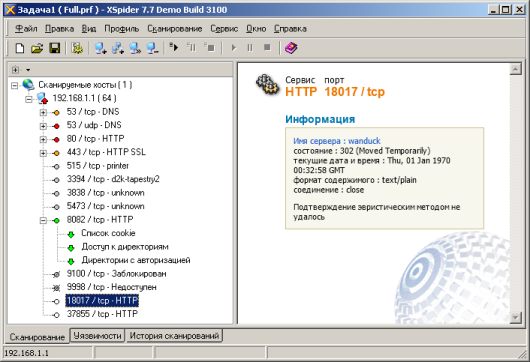Click globe icon of Сканируемые хосты

(x=28, y=85)
